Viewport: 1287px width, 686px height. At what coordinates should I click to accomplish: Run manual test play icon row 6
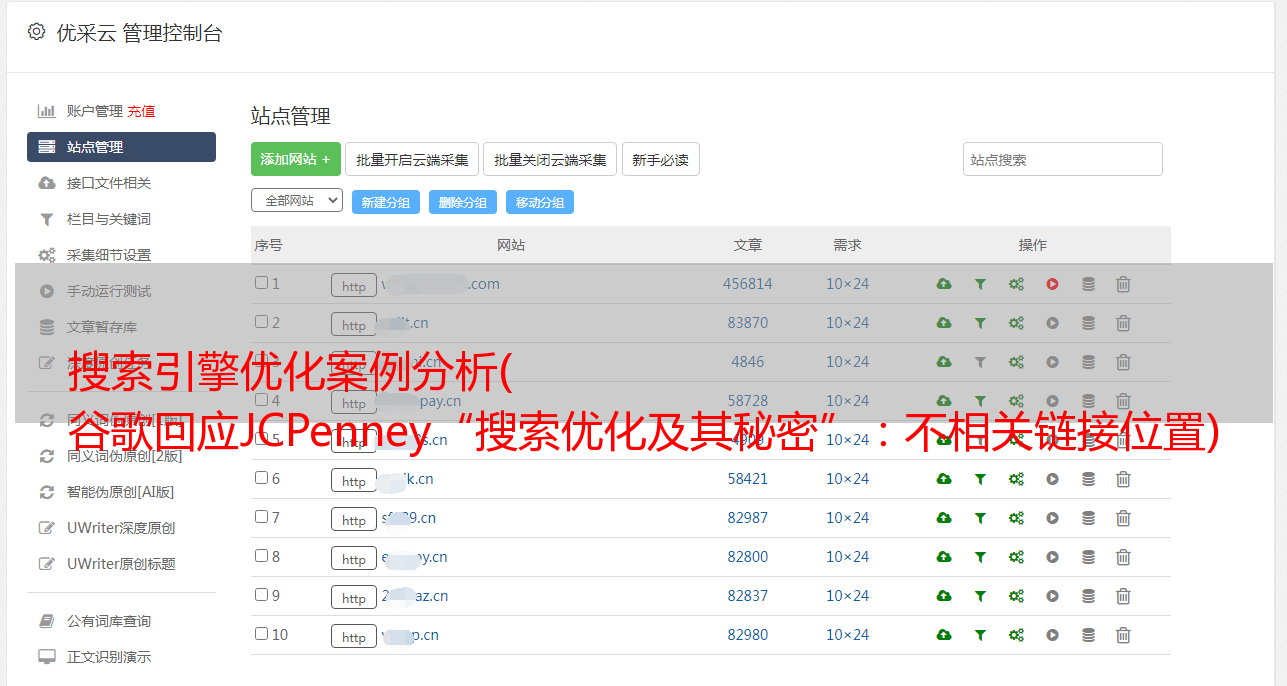tap(1052, 479)
